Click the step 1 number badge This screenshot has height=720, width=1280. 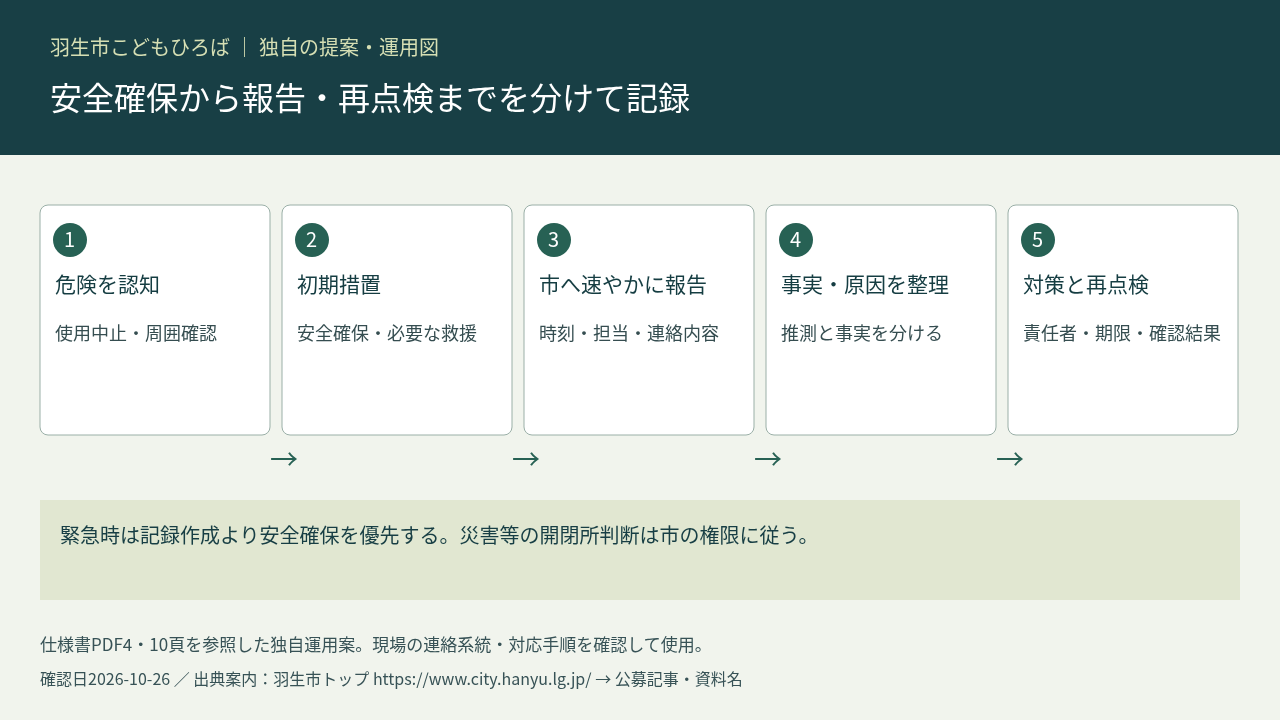70,240
